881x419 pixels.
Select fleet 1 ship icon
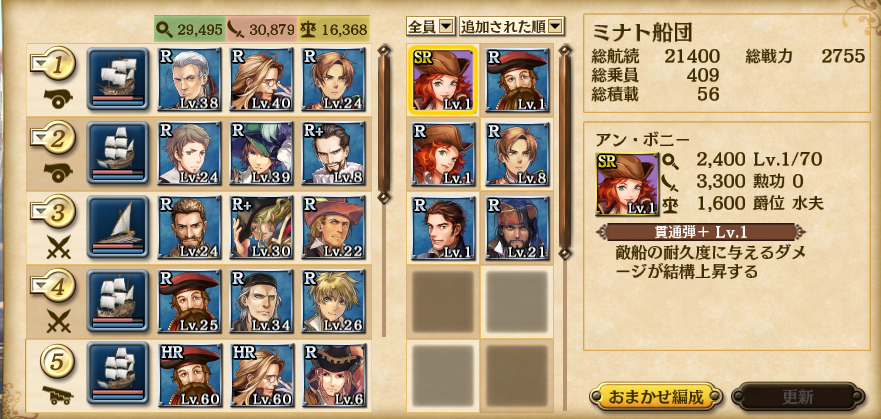tap(118, 79)
